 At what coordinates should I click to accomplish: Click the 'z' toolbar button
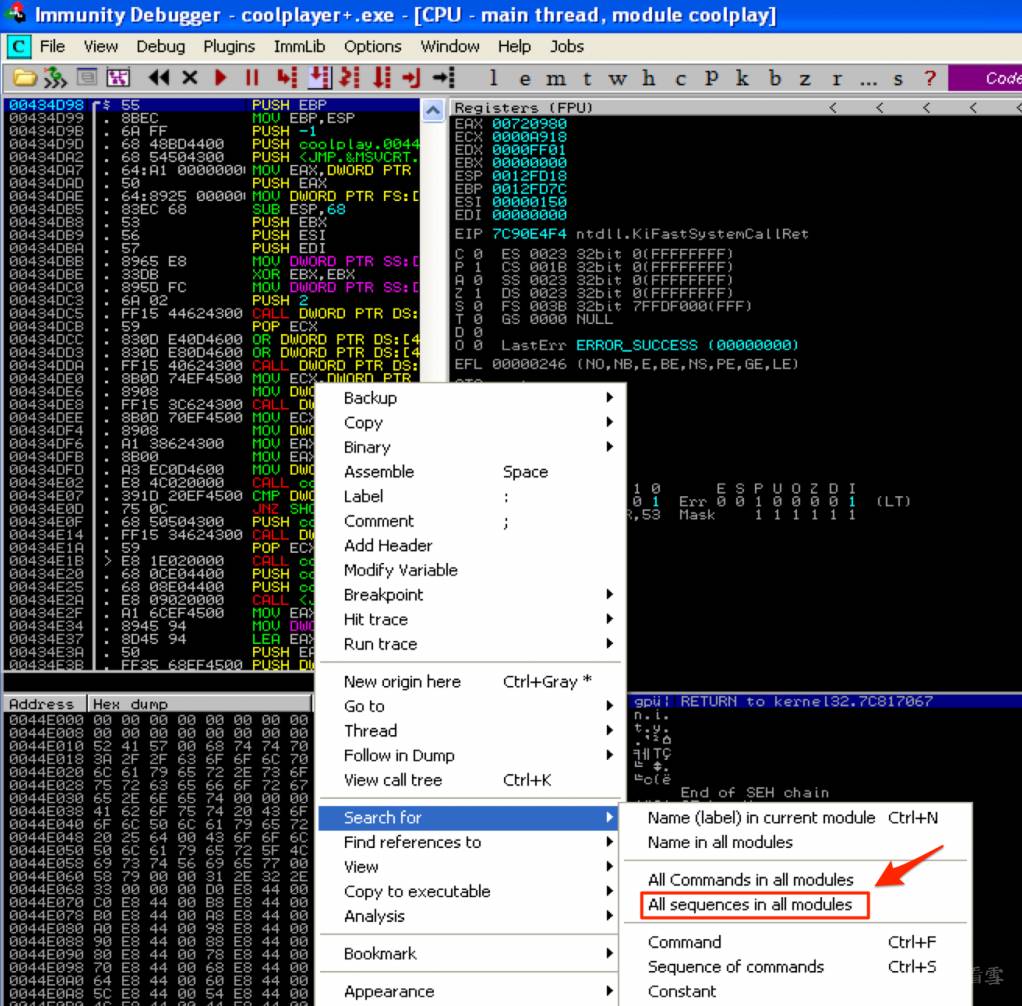pyautogui.click(x=805, y=79)
